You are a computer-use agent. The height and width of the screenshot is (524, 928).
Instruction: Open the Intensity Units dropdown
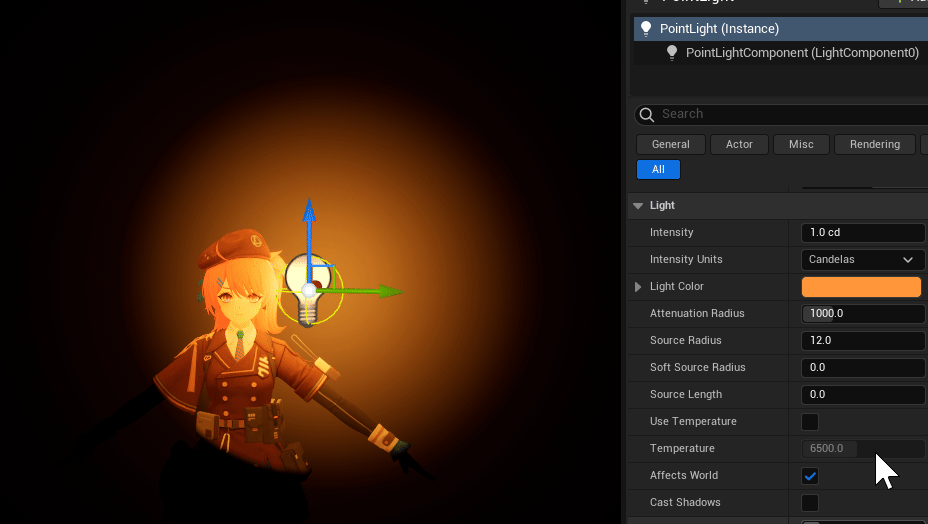[862, 259]
